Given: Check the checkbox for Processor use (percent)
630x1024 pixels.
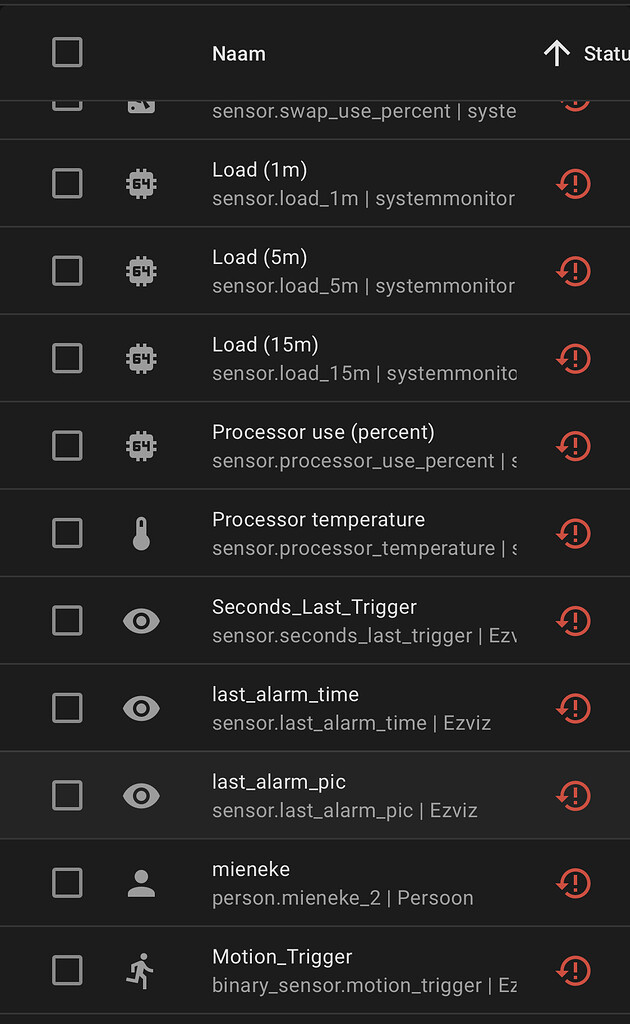Looking at the screenshot, I should (67, 446).
